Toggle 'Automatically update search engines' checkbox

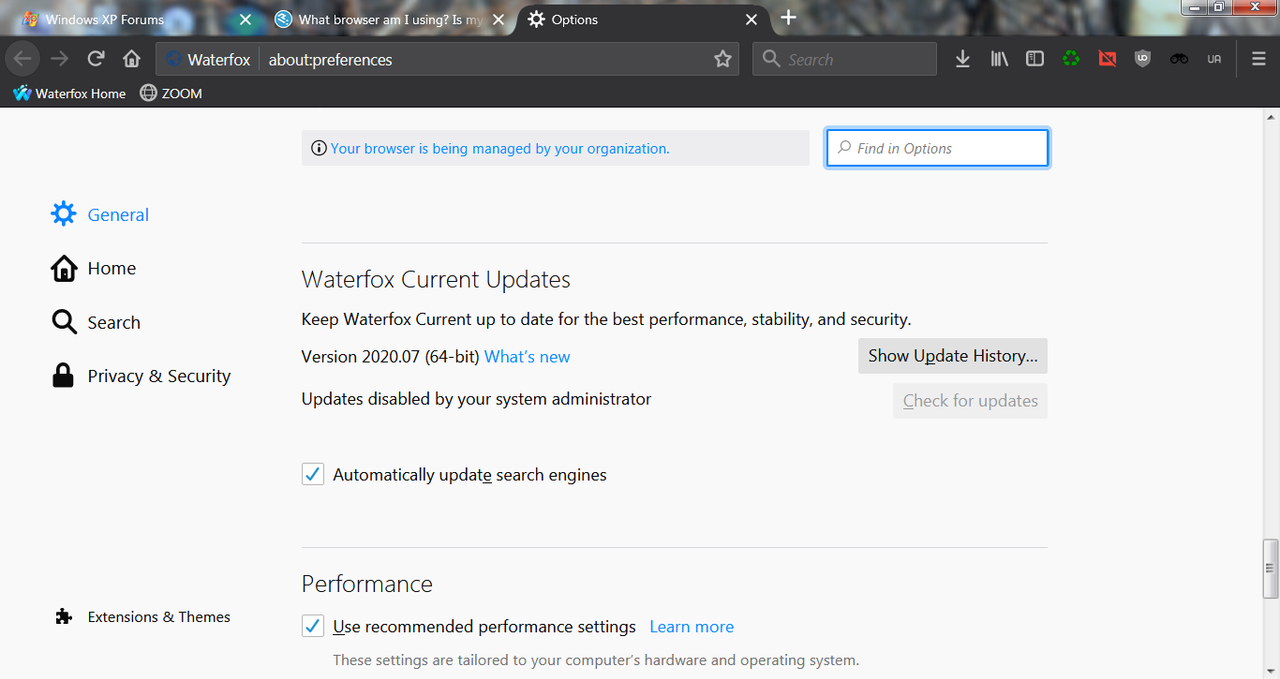click(x=313, y=474)
